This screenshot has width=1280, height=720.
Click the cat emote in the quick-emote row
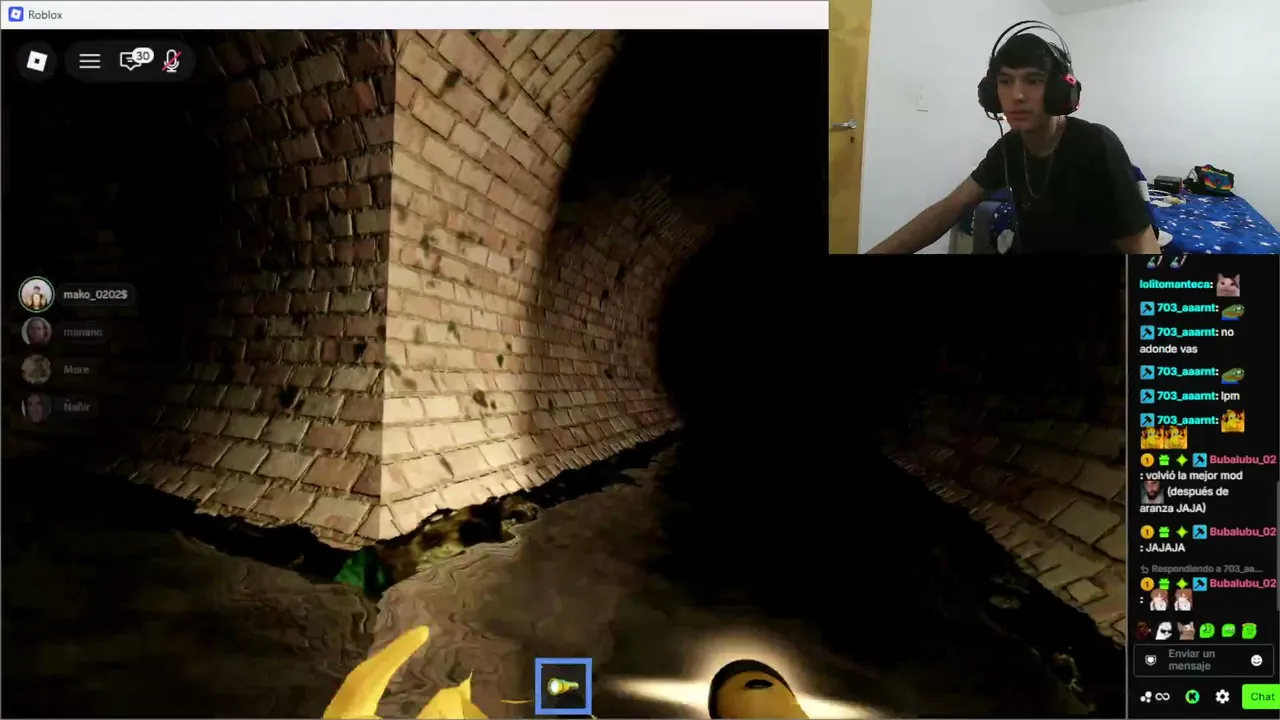point(1186,631)
